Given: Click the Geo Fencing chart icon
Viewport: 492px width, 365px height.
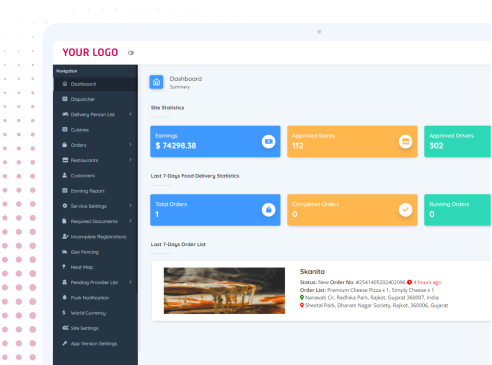Looking at the screenshot, I should (x=65, y=252).
